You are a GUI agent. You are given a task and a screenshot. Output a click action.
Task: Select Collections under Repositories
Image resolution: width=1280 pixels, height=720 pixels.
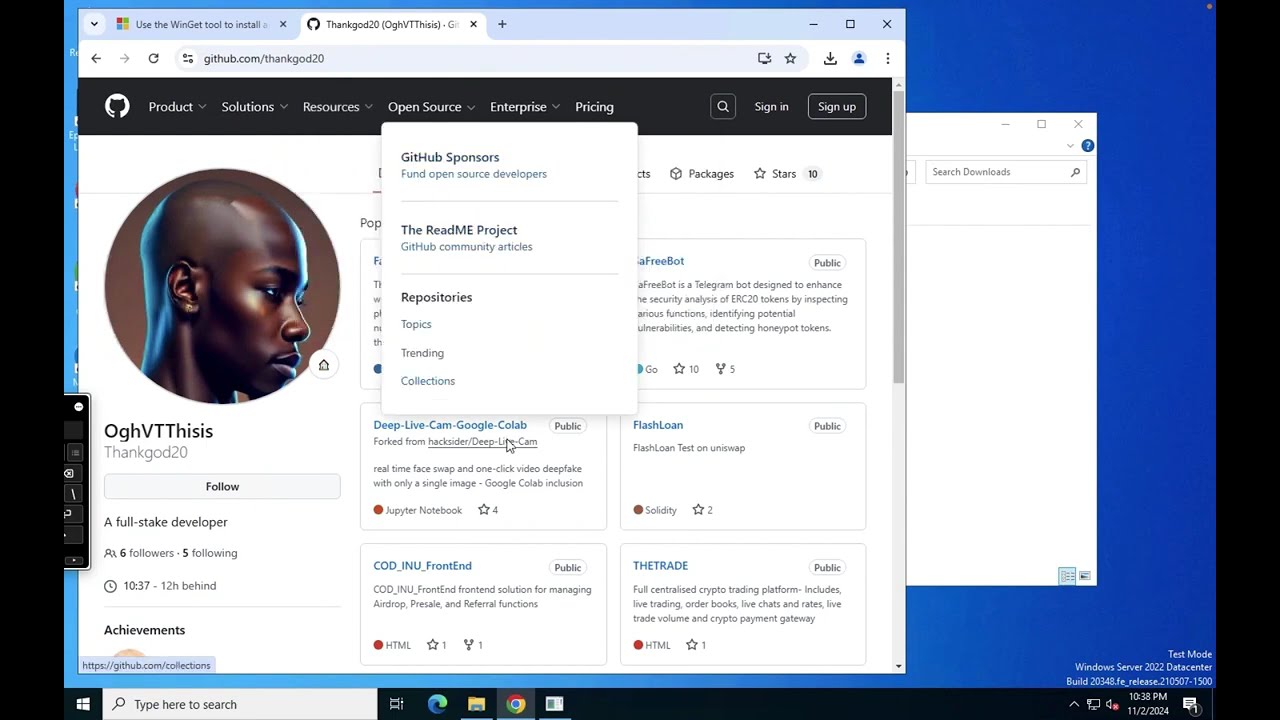pyautogui.click(x=428, y=381)
